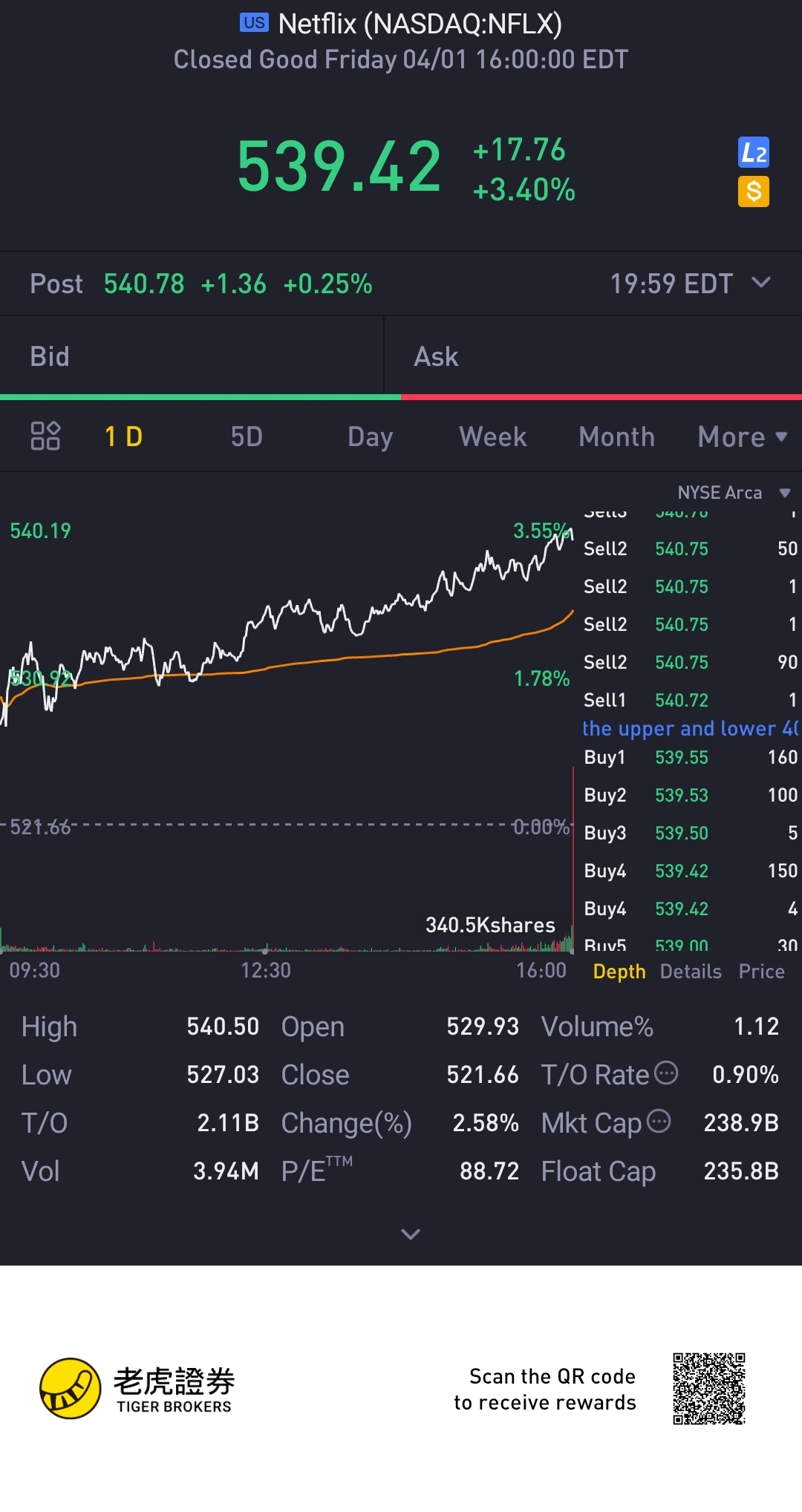The height and width of the screenshot is (1512, 802).
Task: Select Buy2 row at 539.53
Action: tap(690, 795)
